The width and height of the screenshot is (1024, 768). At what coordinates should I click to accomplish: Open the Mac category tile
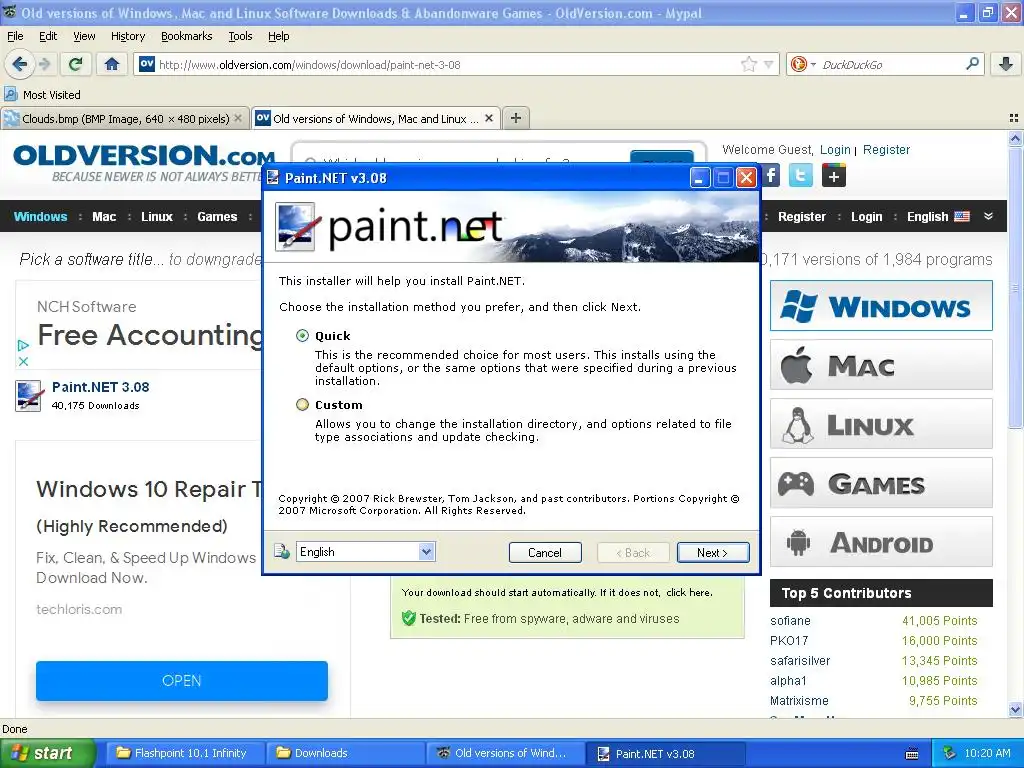[x=881, y=365]
